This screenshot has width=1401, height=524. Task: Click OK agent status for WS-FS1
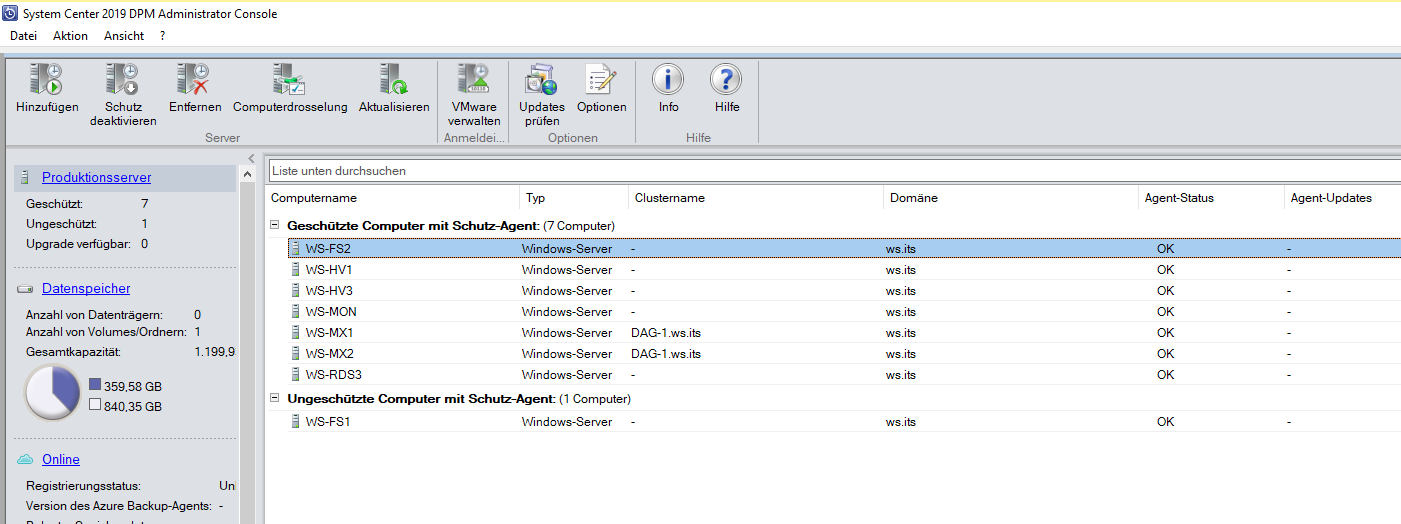click(1165, 421)
